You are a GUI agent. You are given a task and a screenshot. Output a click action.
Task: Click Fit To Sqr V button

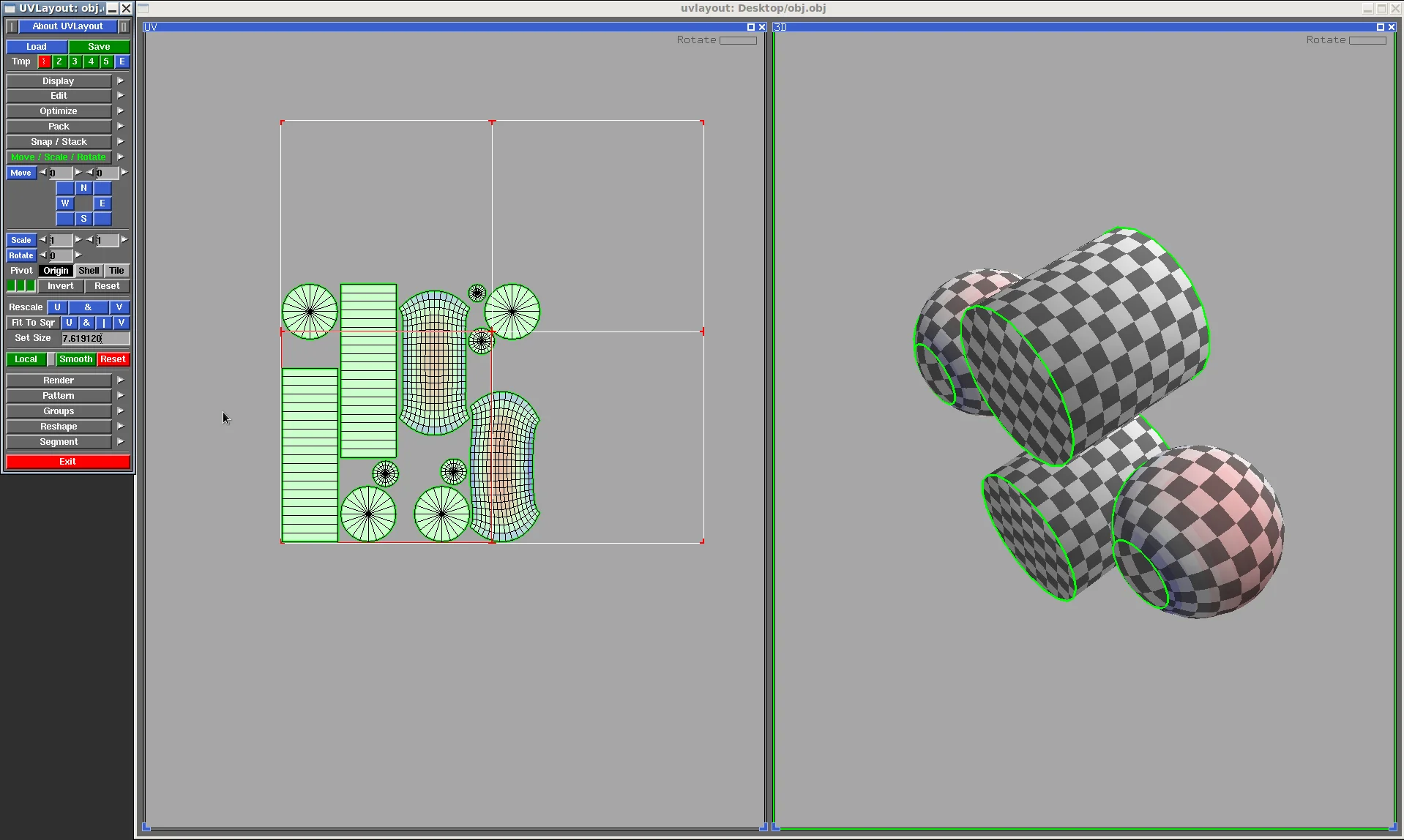click(x=122, y=323)
